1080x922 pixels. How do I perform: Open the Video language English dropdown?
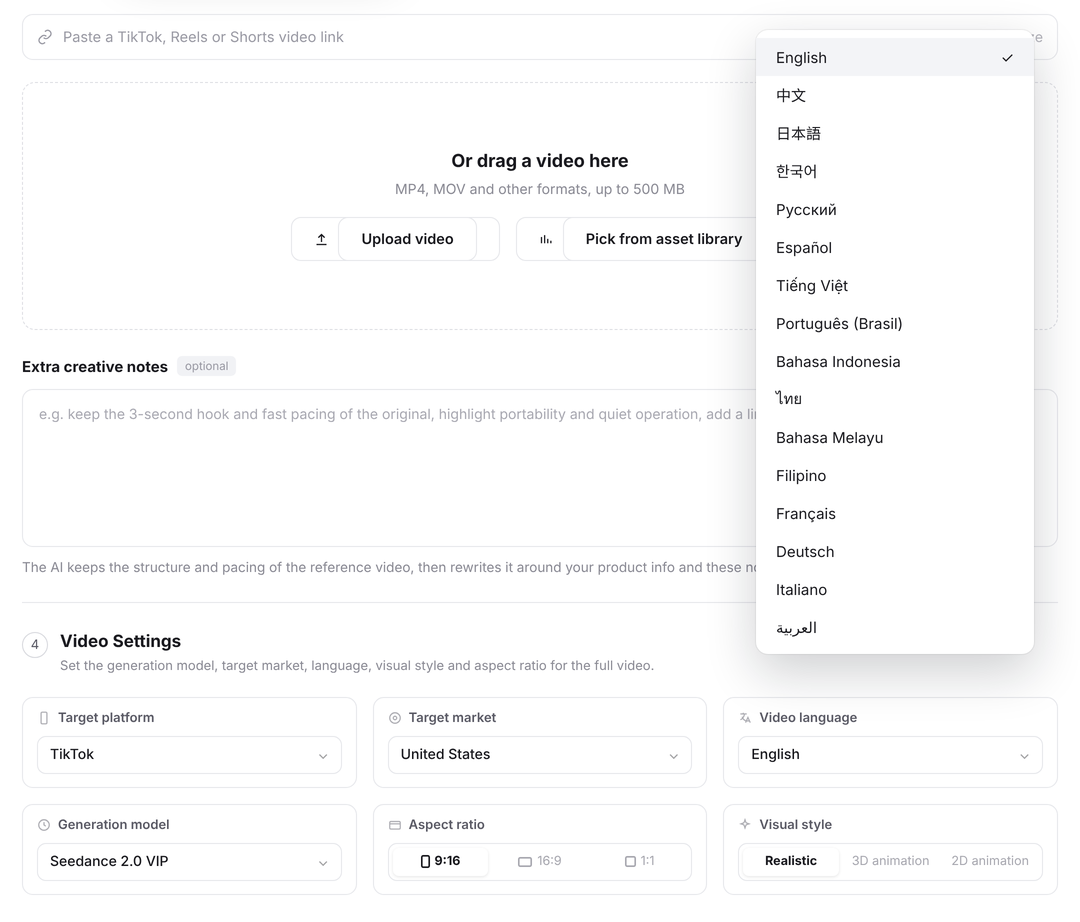(890, 755)
